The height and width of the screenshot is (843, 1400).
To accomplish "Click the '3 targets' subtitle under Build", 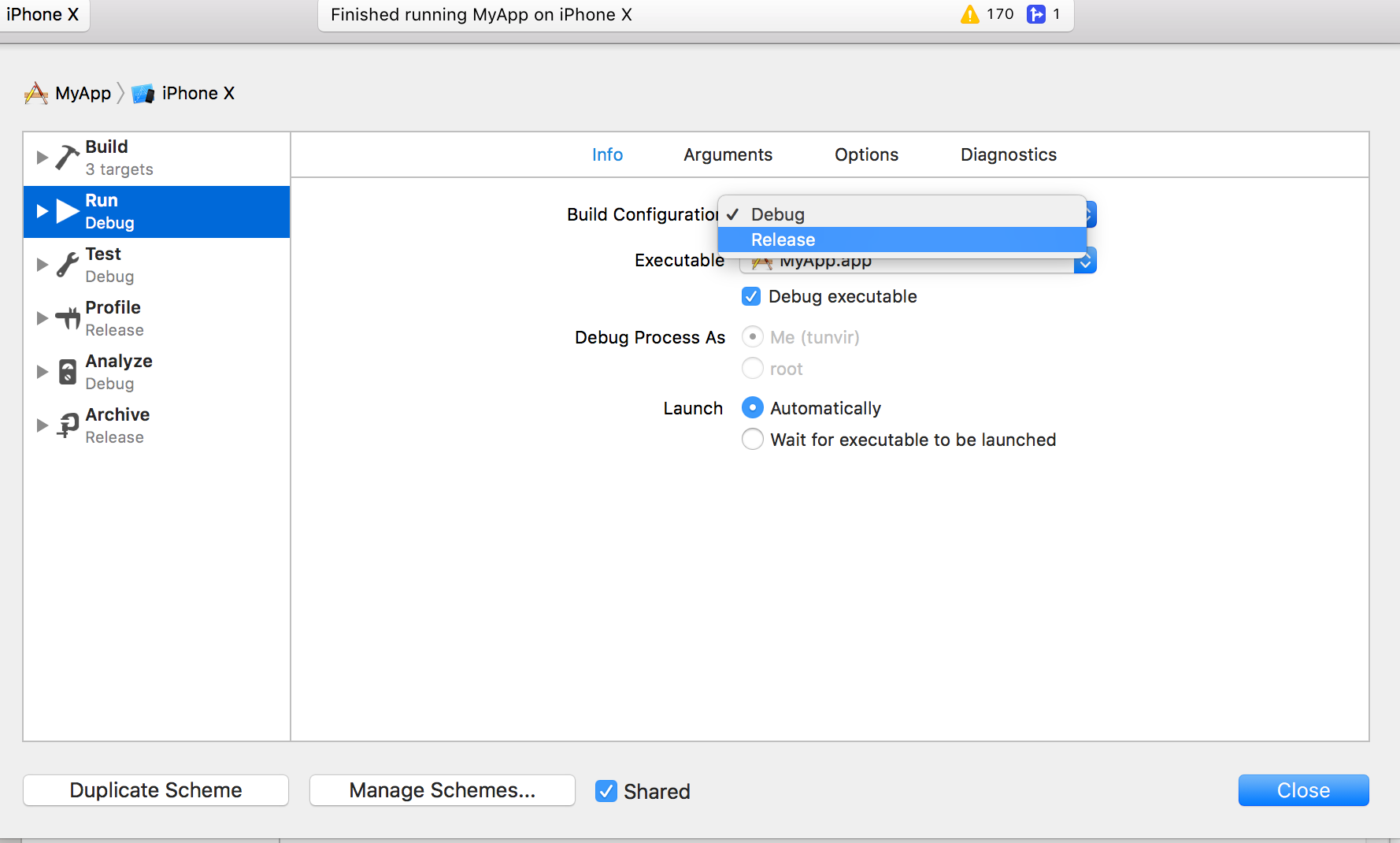I will pyautogui.click(x=120, y=169).
